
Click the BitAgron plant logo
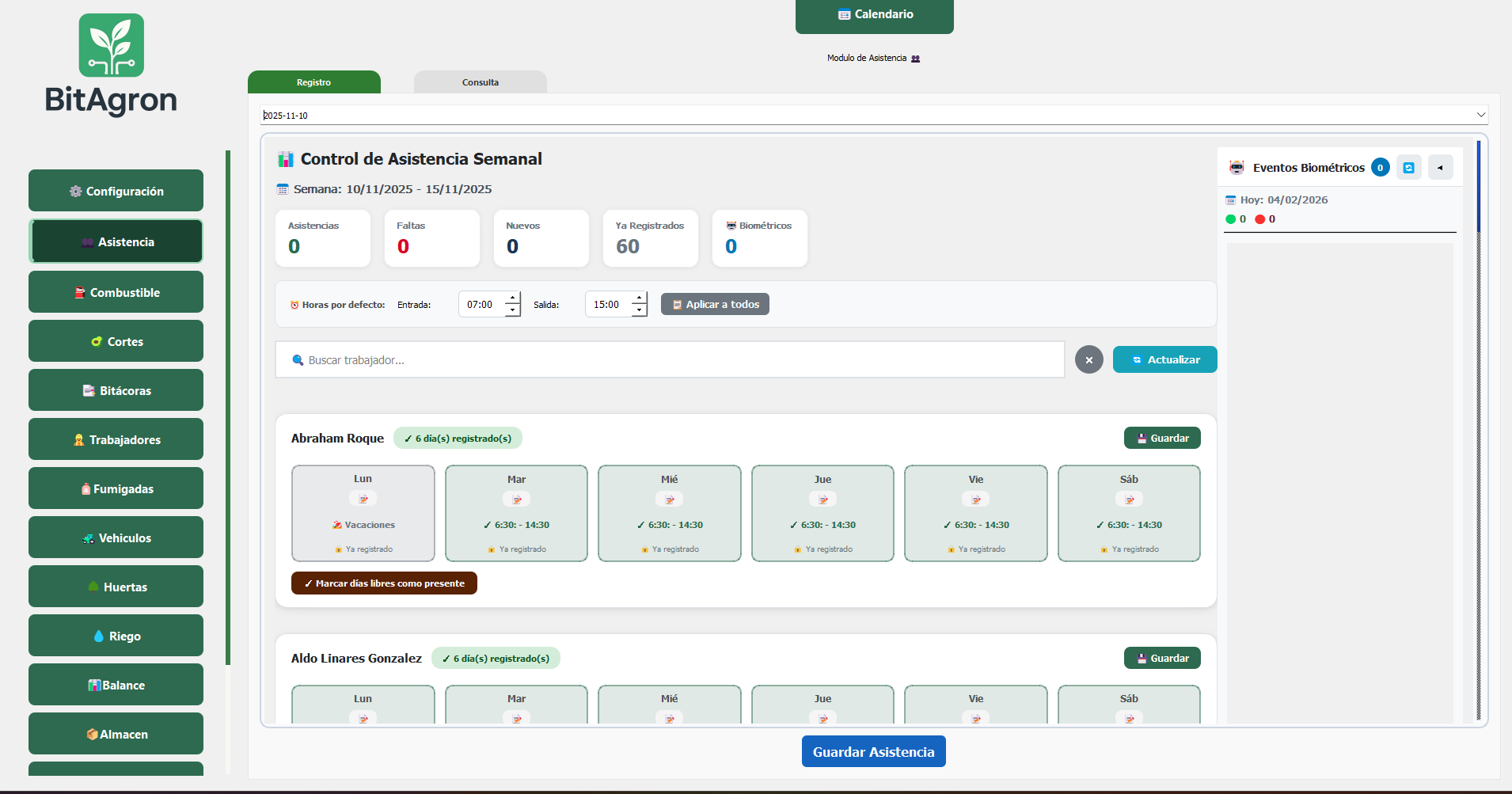(112, 45)
